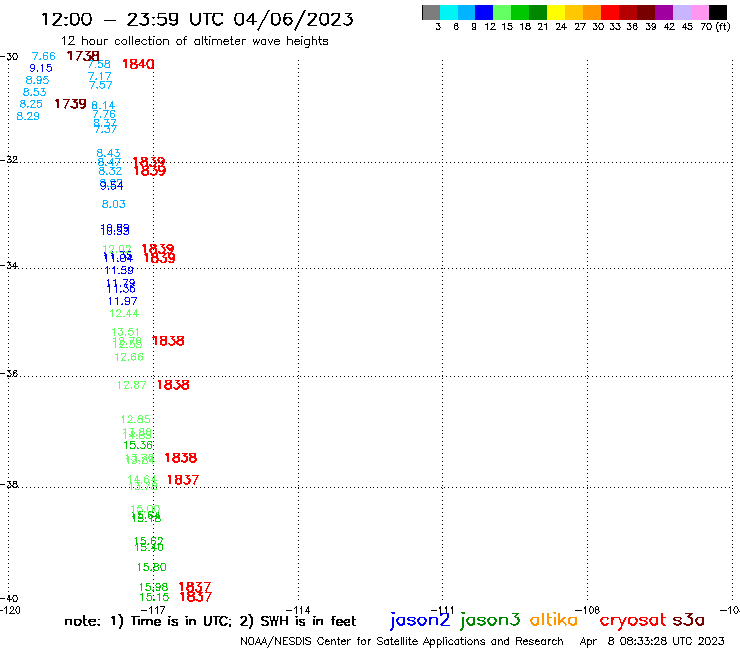Click the wave height value '15.36'
Viewport: 740px width, 650px height.
pos(138,445)
